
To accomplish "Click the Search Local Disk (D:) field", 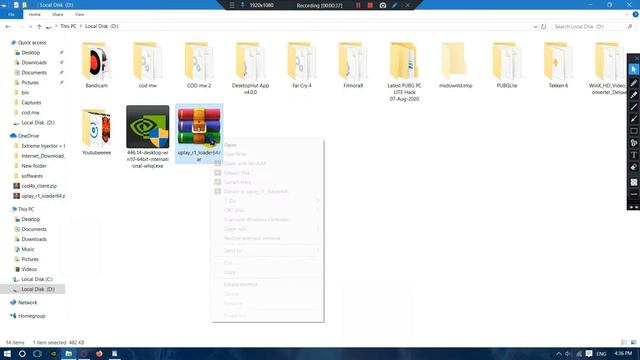I will click(x=592, y=27).
